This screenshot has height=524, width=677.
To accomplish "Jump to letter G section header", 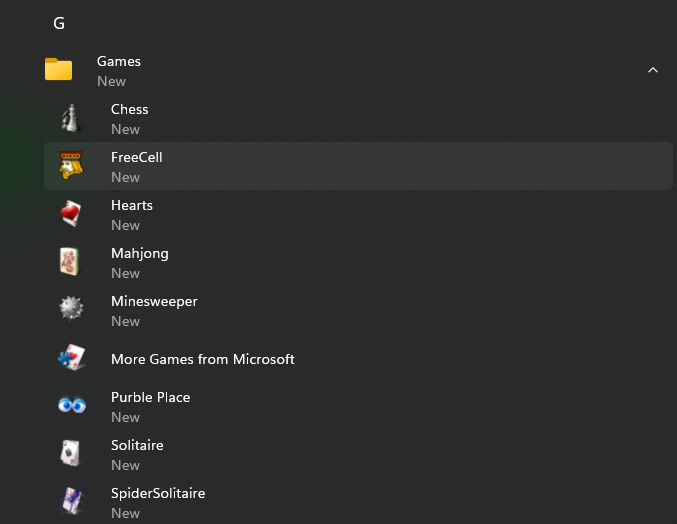I will 59,23.
